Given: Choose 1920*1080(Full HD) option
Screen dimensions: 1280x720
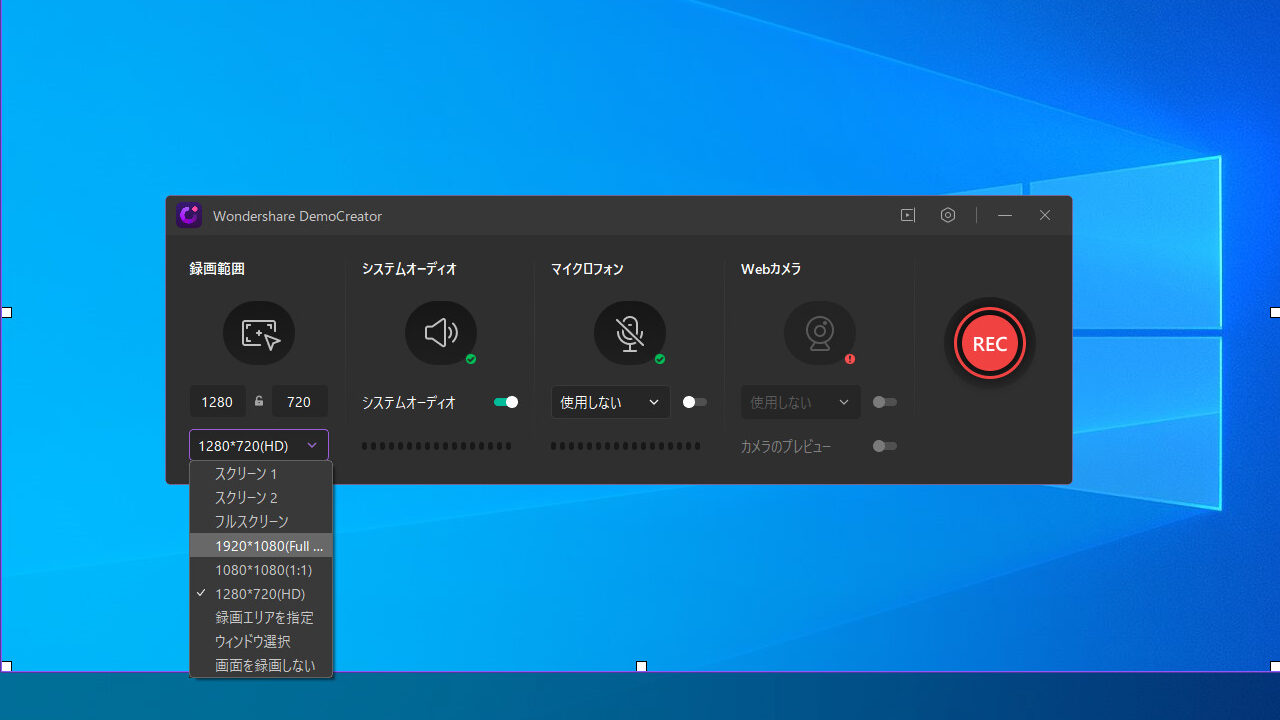Looking at the screenshot, I should pyautogui.click(x=261, y=545).
